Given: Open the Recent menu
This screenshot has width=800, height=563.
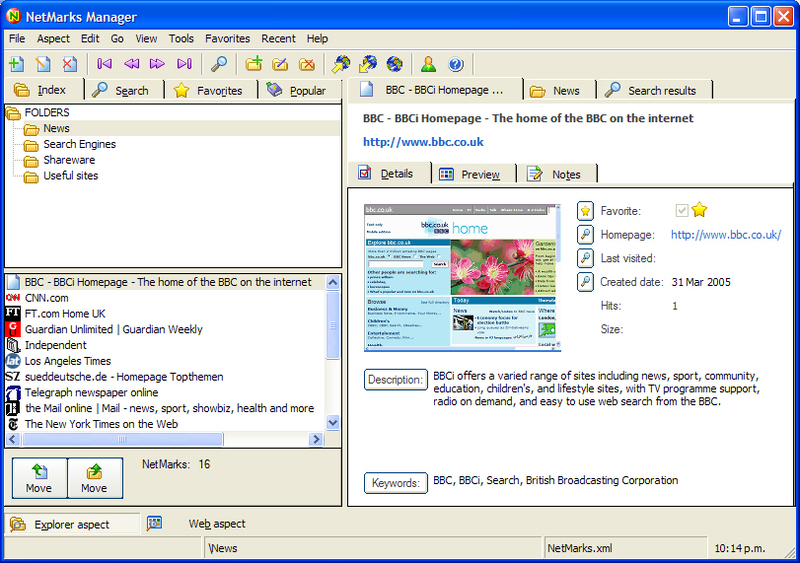Looking at the screenshot, I should (x=278, y=38).
